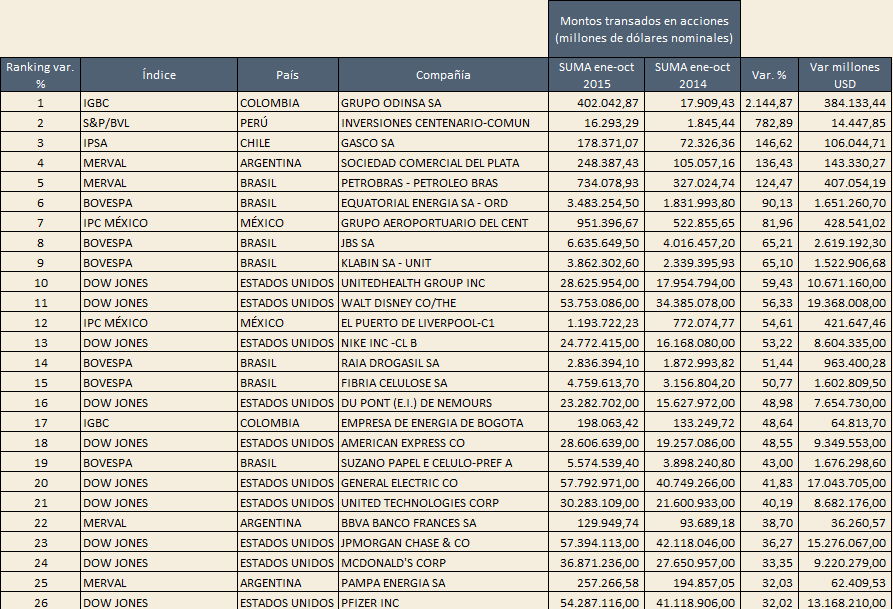Click the 'PERÚ' country cell

[x=288, y=122]
